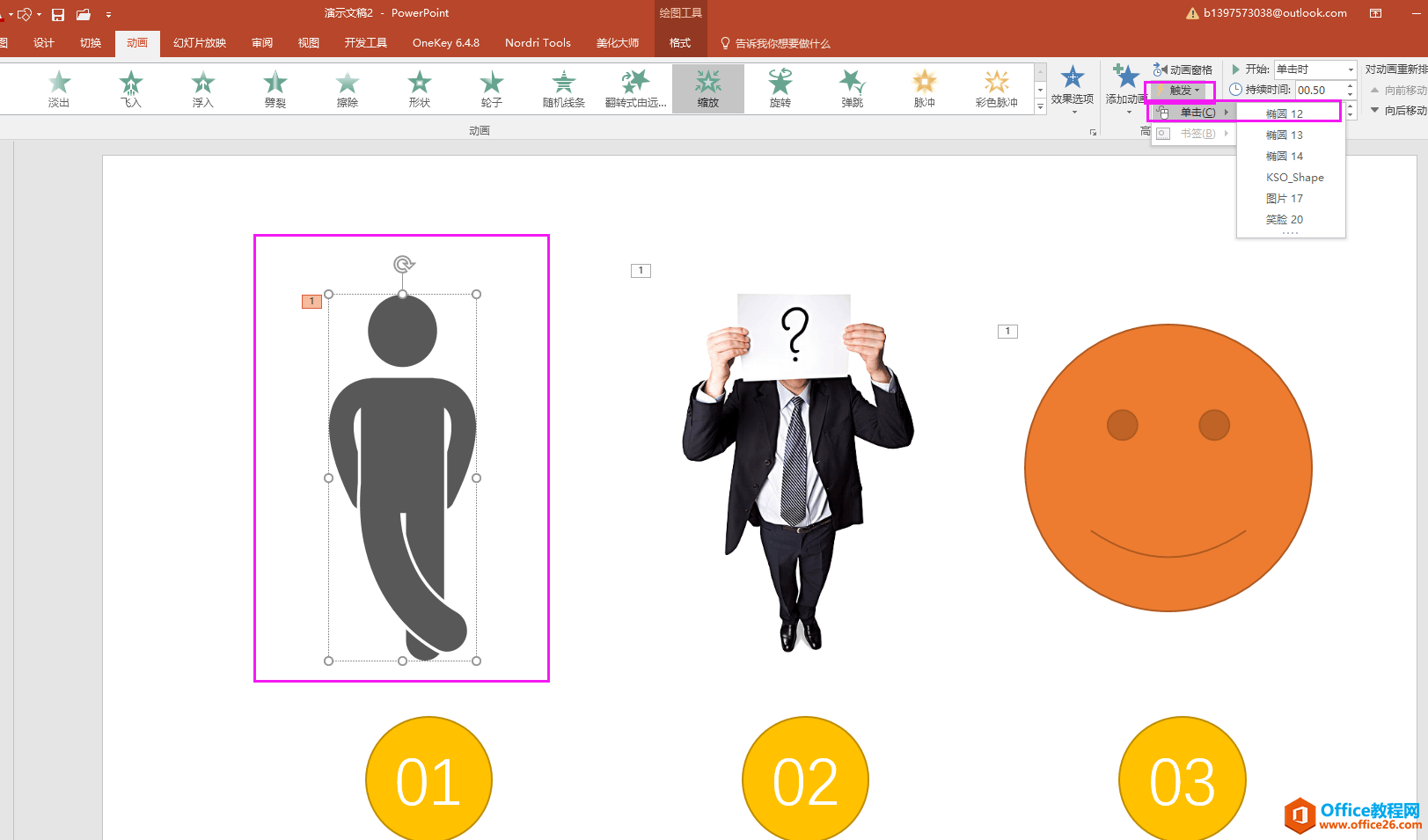This screenshot has height=840, width=1428.
Task: Switch to the 幻灯片放映 slide show tab
Action: (x=200, y=43)
